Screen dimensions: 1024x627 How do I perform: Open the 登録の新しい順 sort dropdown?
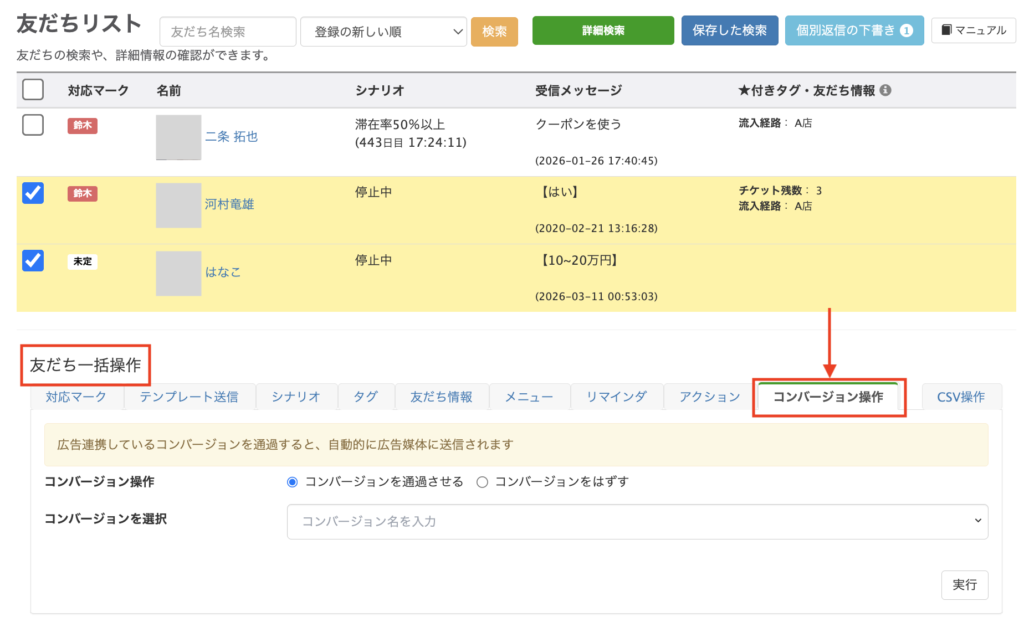click(x=383, y=32)
